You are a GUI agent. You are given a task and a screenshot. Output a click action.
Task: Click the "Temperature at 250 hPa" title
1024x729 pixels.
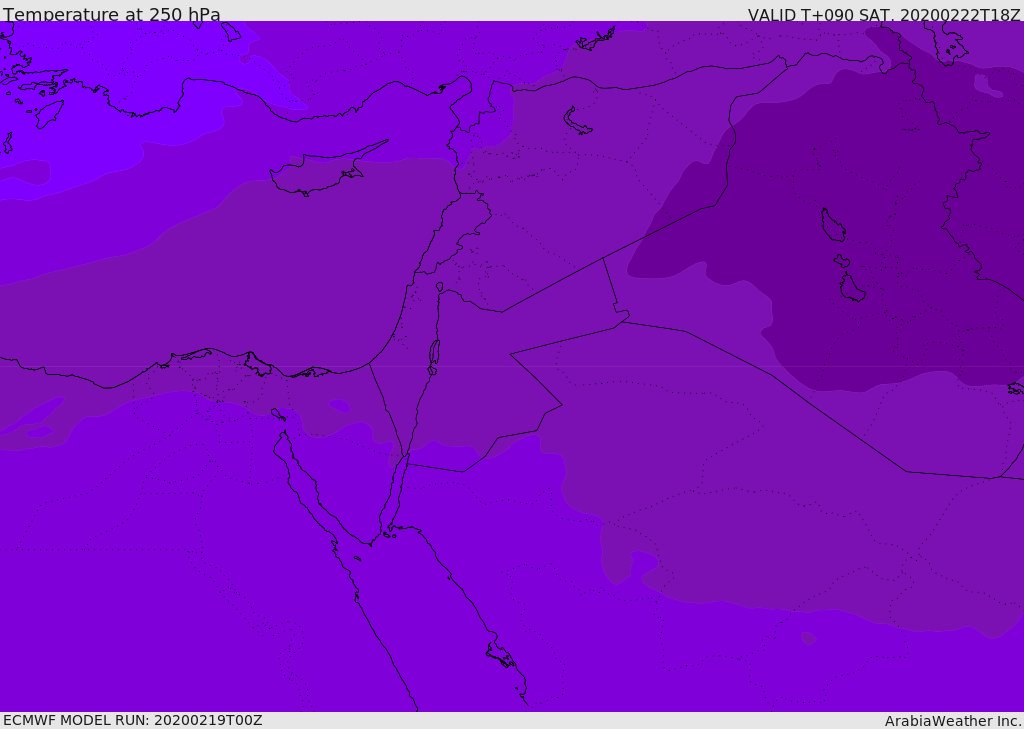(111, 15)
